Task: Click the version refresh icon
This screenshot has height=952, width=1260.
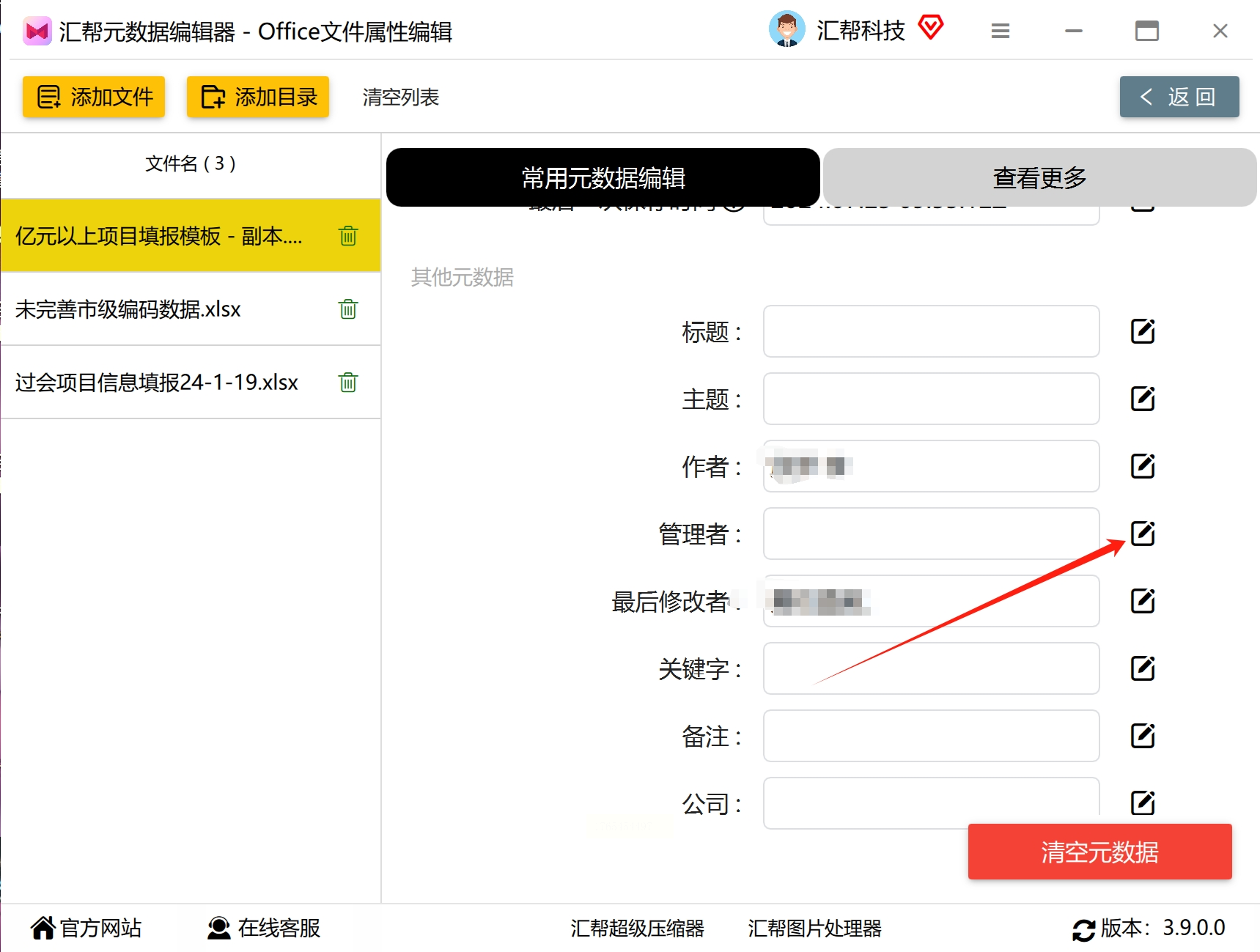Action: tap(1084, 929)
